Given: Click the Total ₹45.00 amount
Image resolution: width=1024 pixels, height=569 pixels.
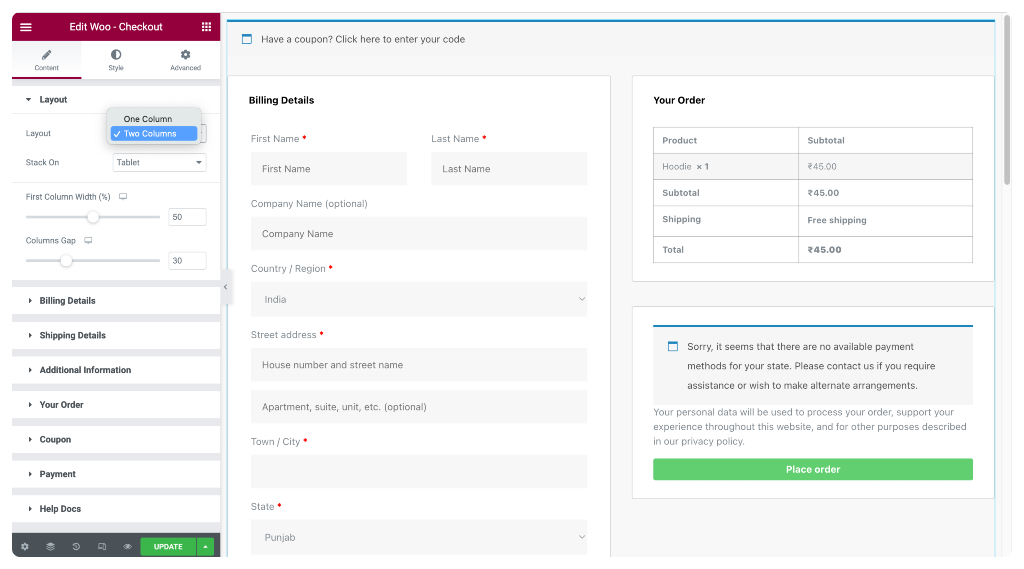Looking at the screenshot, I should (x=824, y=250).
